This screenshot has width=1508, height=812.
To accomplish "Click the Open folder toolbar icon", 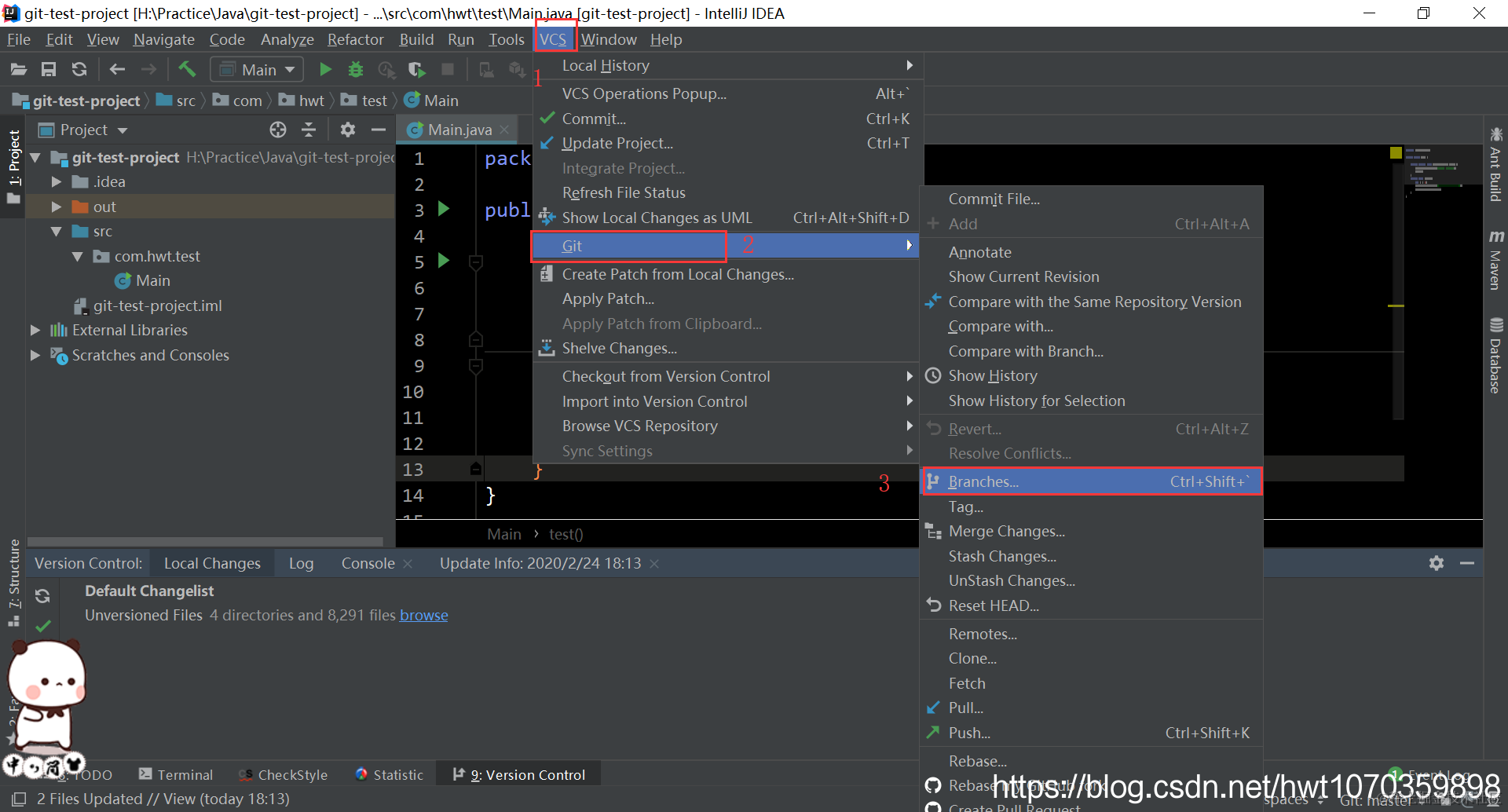I will [x=19, y=70].
